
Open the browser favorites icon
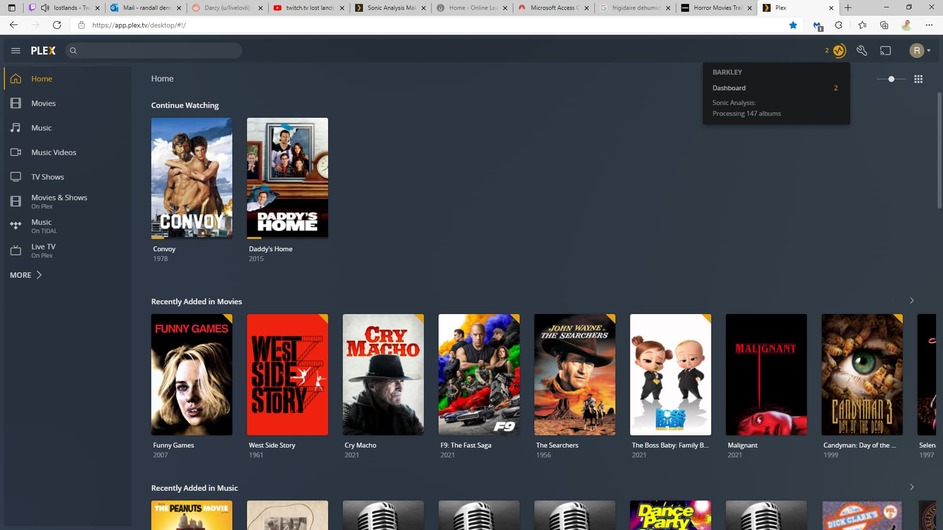tap(862, 25)
